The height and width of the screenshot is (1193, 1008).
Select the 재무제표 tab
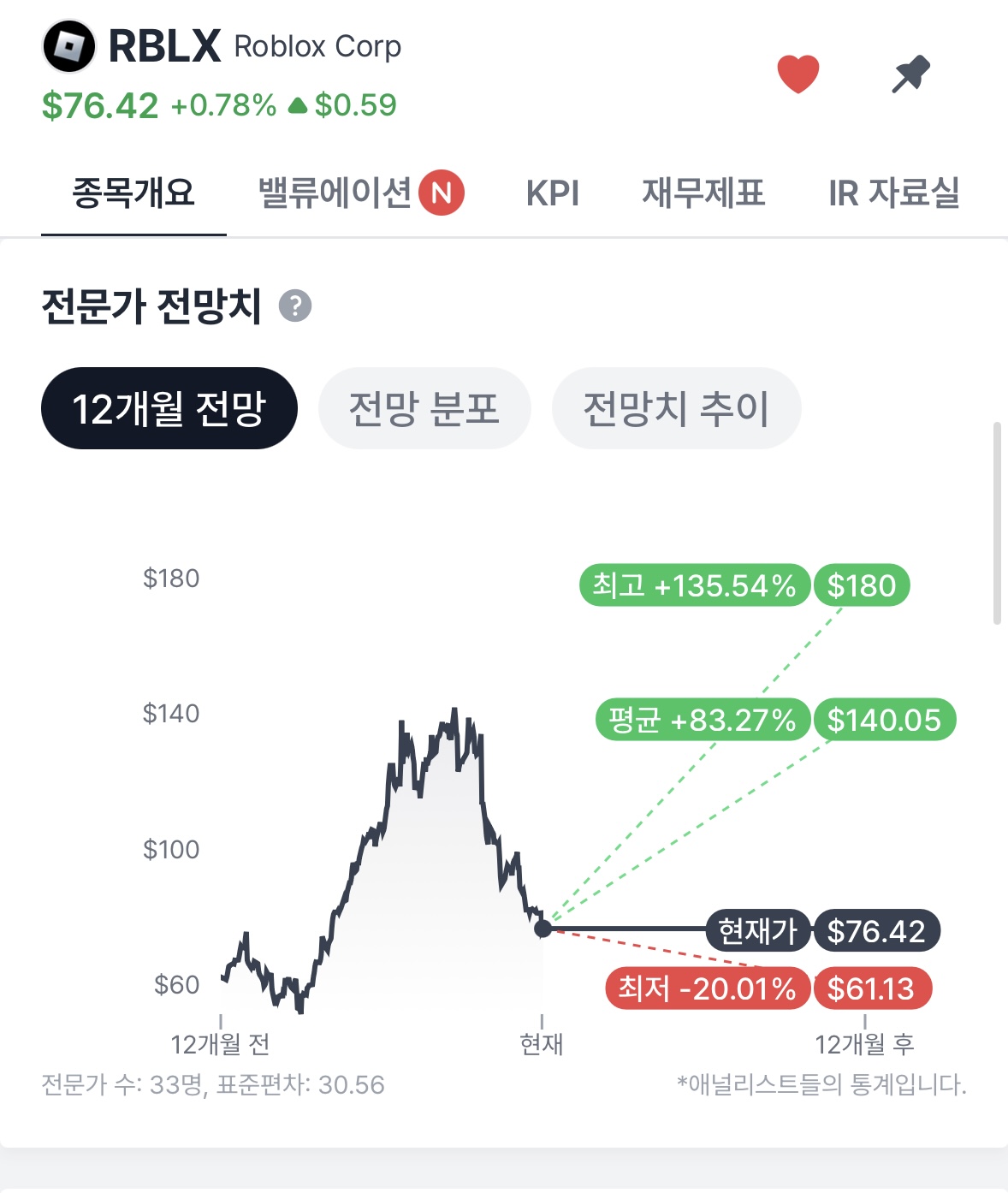pos(703,193)
